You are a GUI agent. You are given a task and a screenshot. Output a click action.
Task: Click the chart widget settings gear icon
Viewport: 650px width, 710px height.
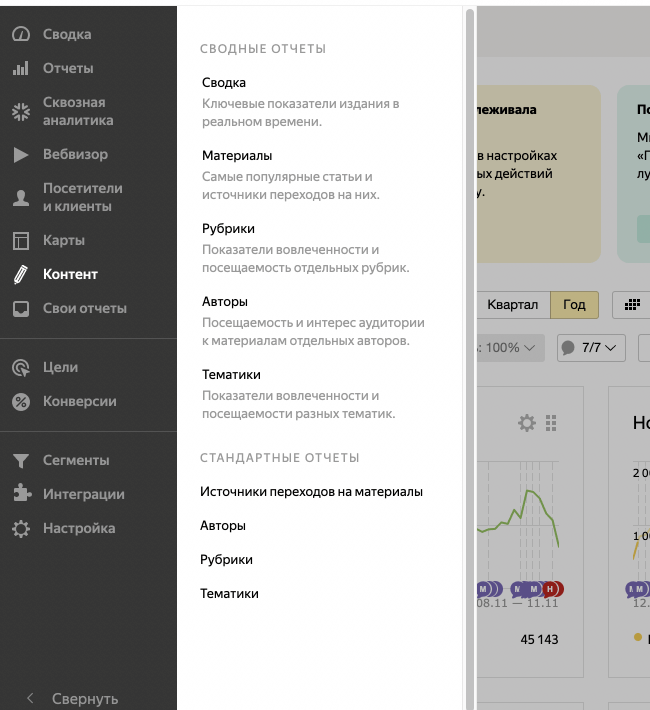527,423
